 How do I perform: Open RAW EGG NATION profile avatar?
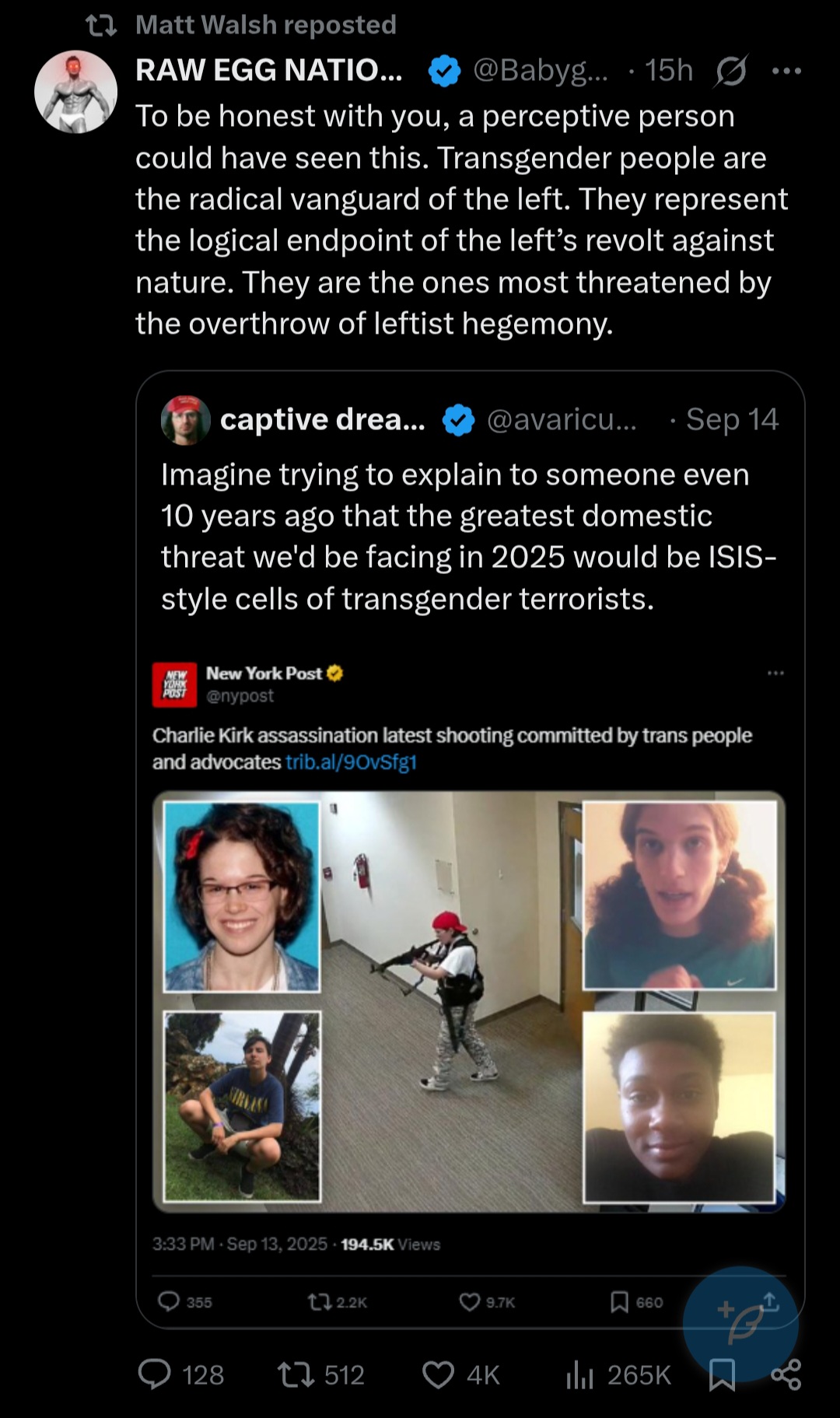coord(75,92)
